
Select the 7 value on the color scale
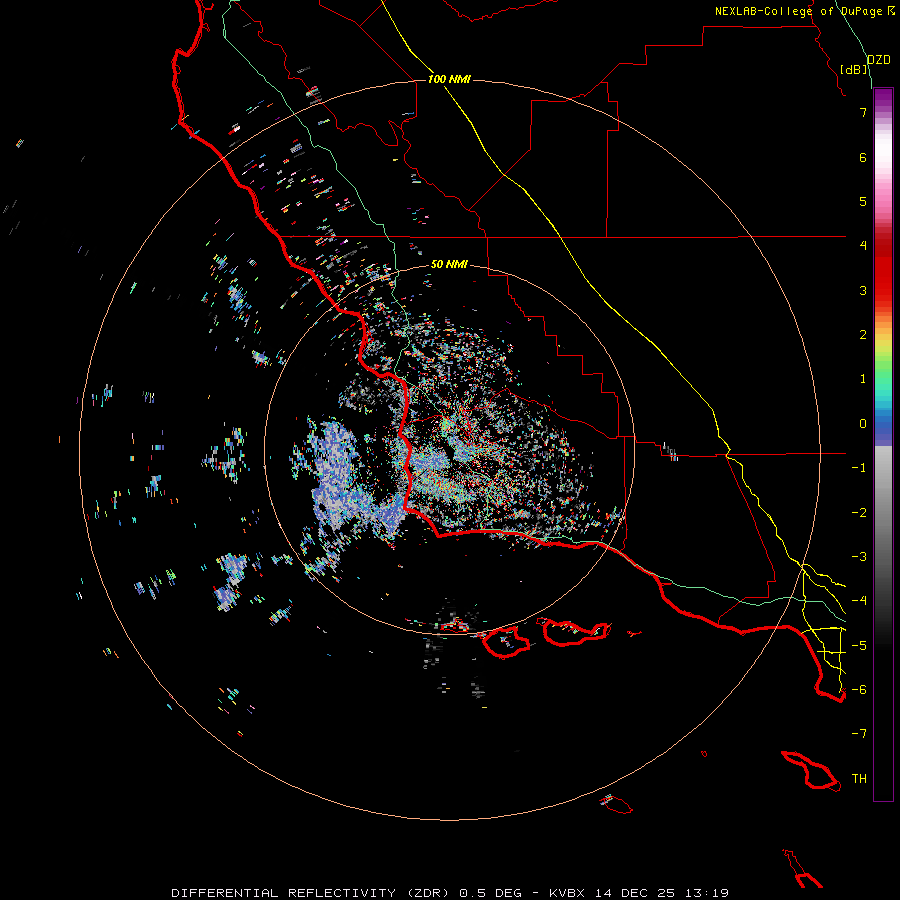(x=863, y=112)
